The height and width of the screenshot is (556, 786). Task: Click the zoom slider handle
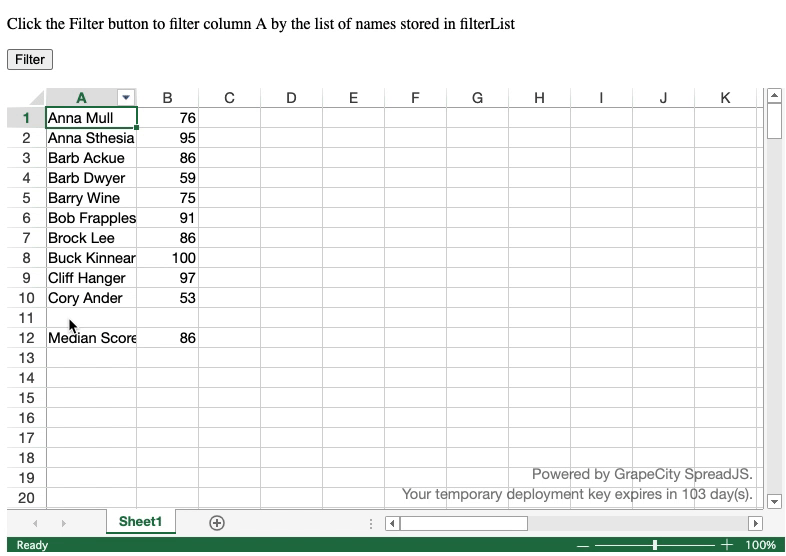(655, 545)
